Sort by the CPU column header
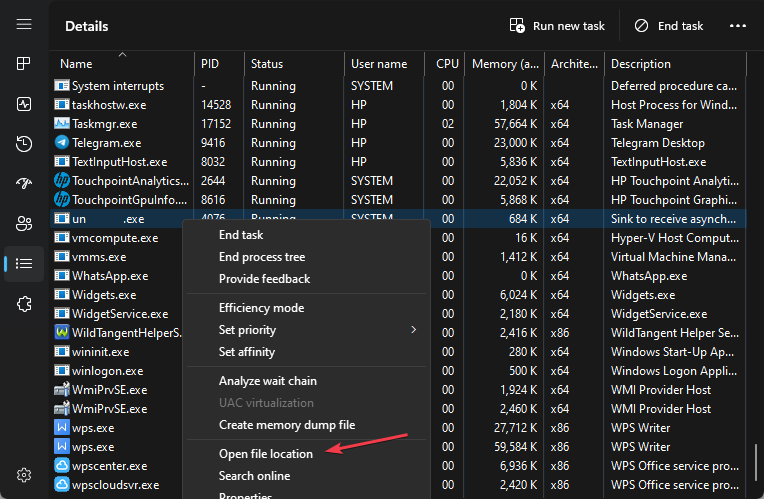The height and width of the screenshot is (499, 764). pyautogui.click(x=447, y=64)
